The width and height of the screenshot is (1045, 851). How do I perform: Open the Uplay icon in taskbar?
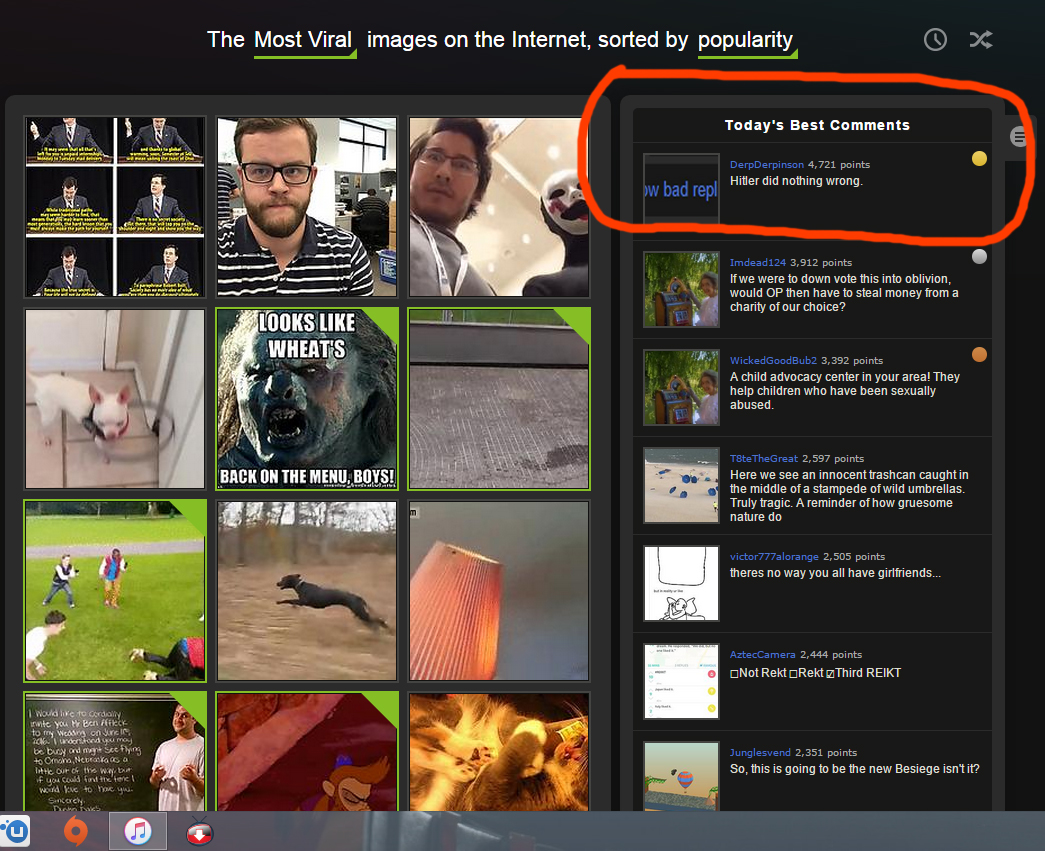click(x=15, y=831)
